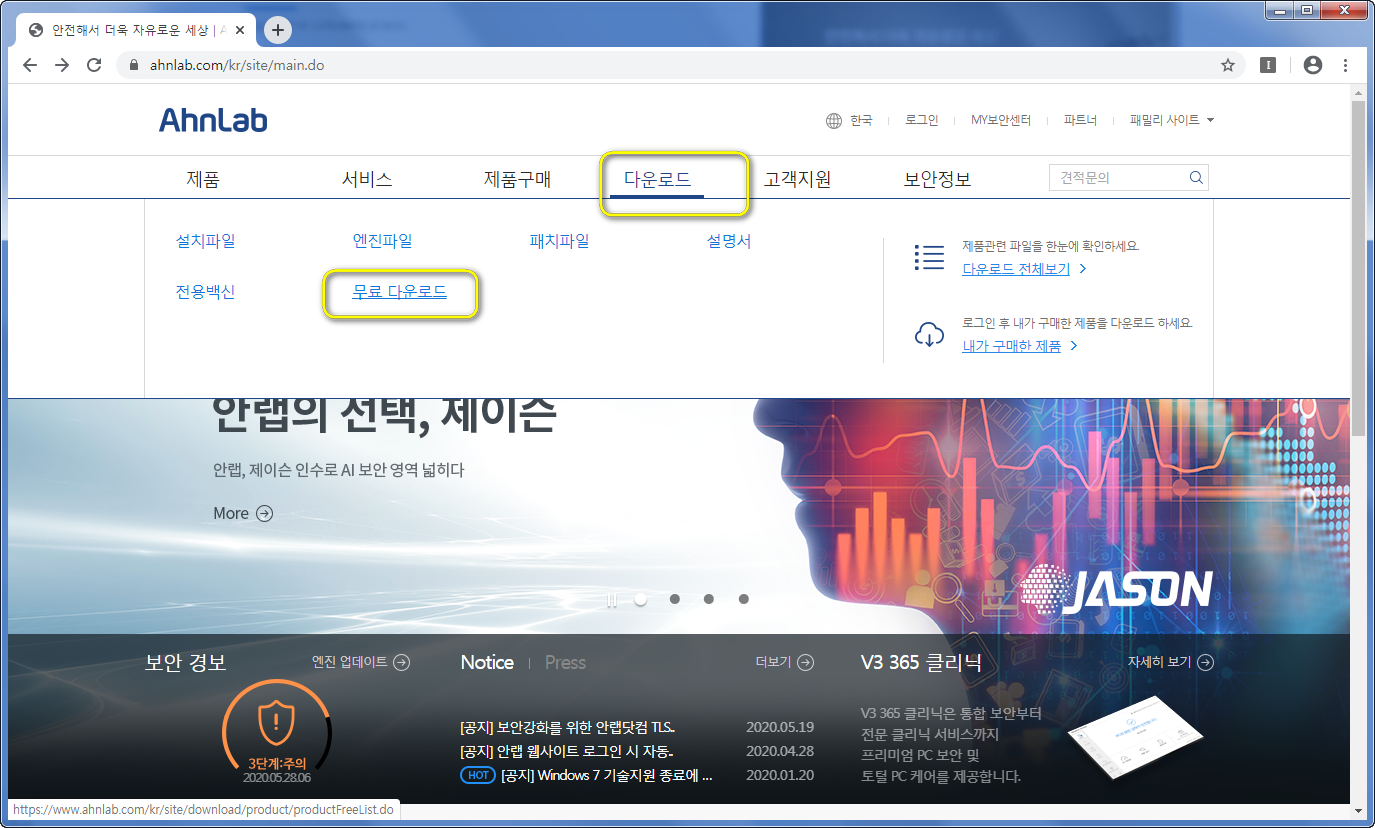
Task: Click the browser back arrow
Action: 30,65
